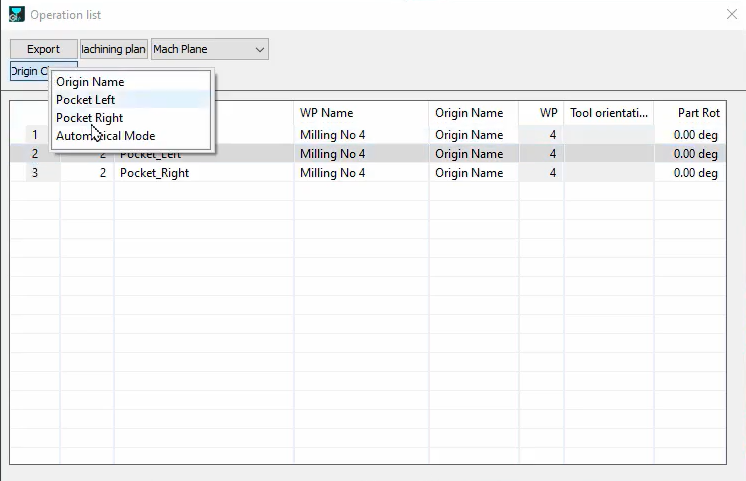Click the Export button
Viewport: 746px width, 481px height.
point(43,49)
